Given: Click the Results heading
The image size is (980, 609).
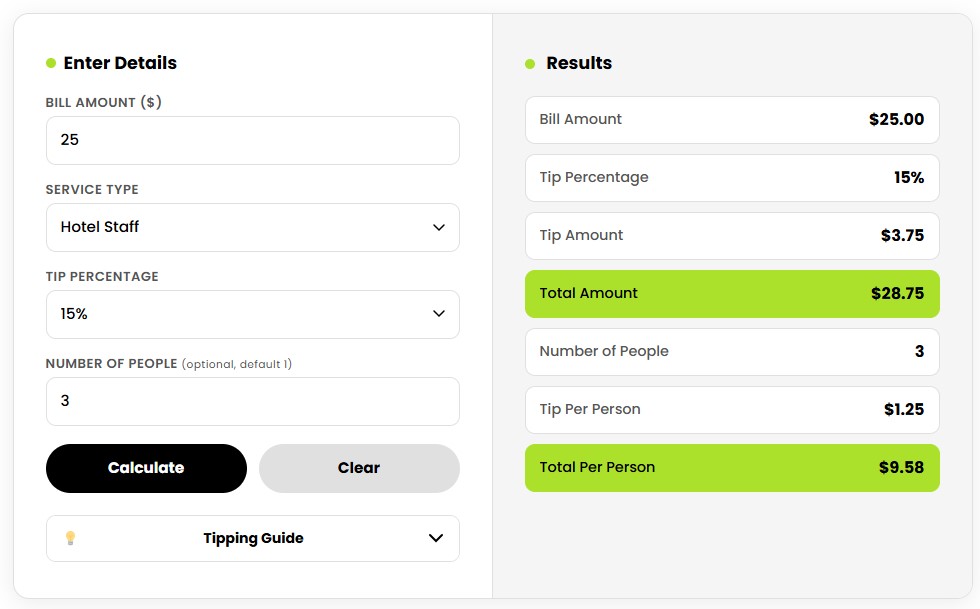Looking at the screenshot, I should point(579,63).
